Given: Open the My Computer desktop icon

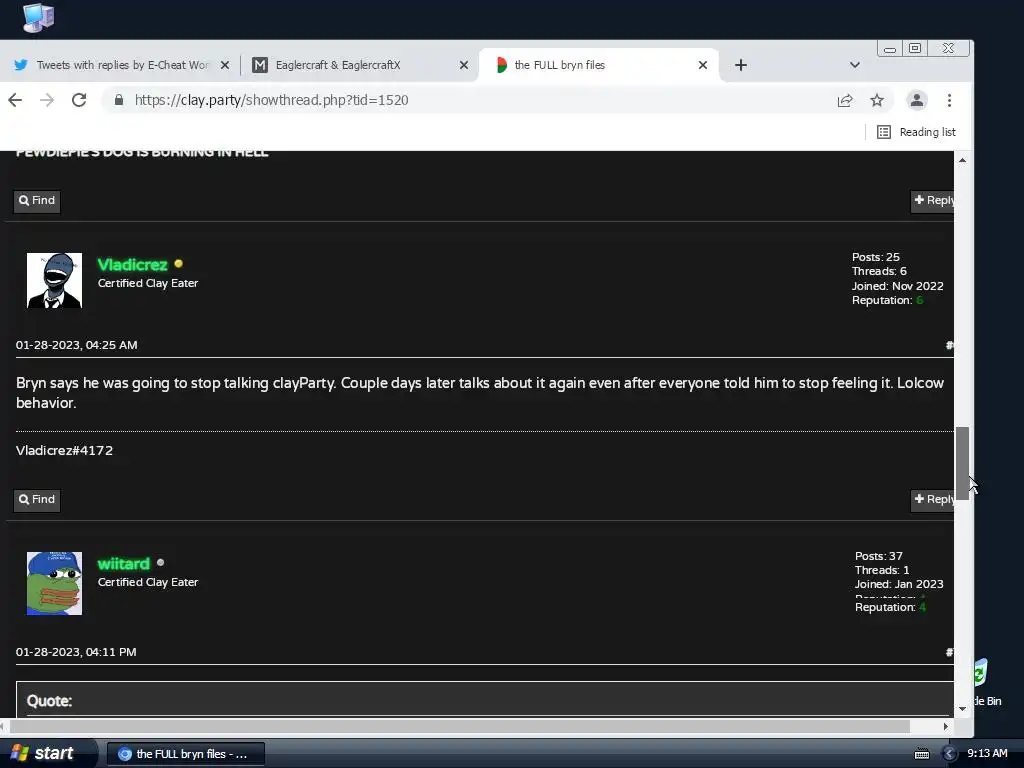Looking at the screenshot, I should (39, 17).
